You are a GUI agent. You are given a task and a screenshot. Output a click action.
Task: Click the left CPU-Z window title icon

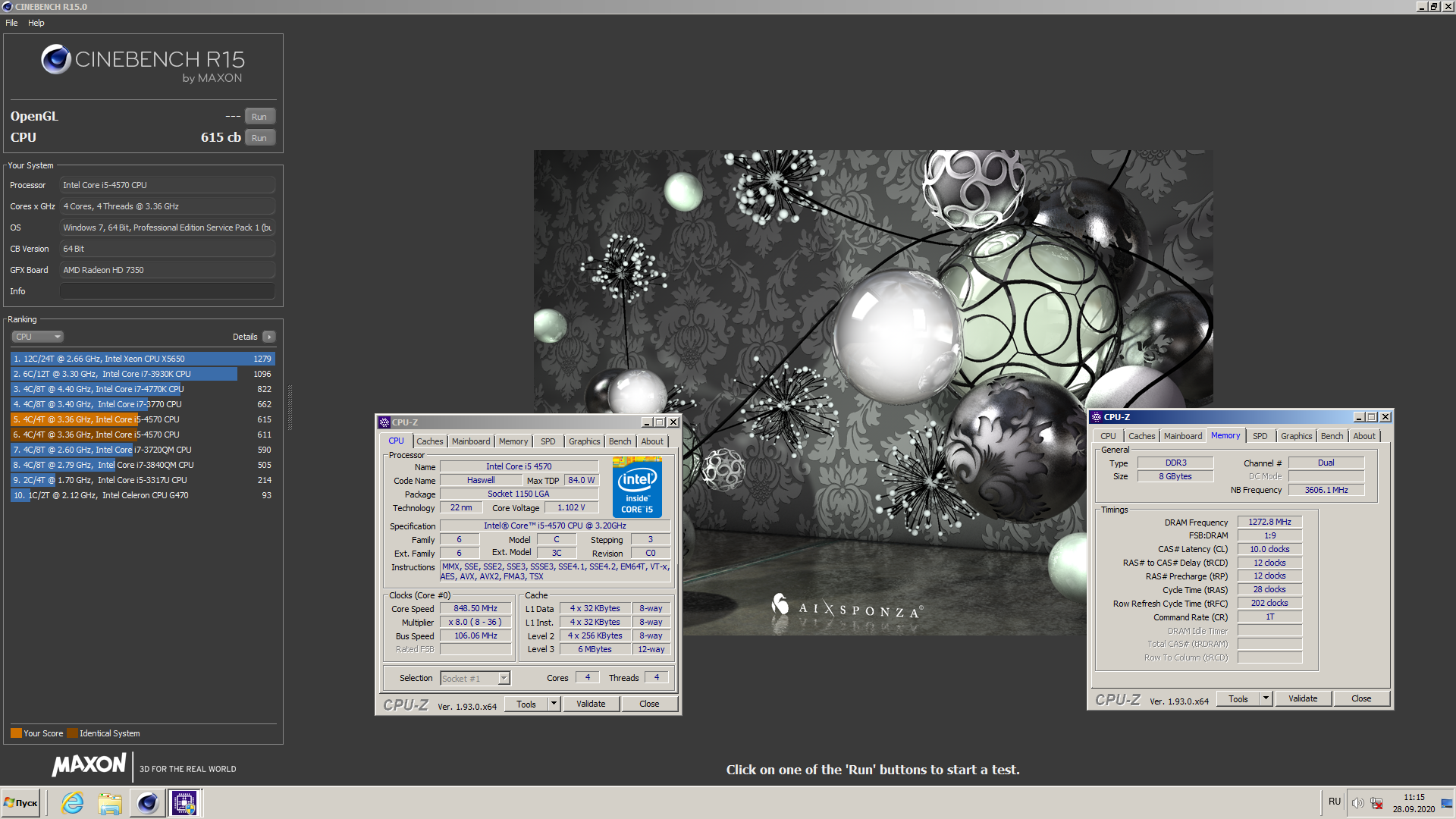[384, 422]
